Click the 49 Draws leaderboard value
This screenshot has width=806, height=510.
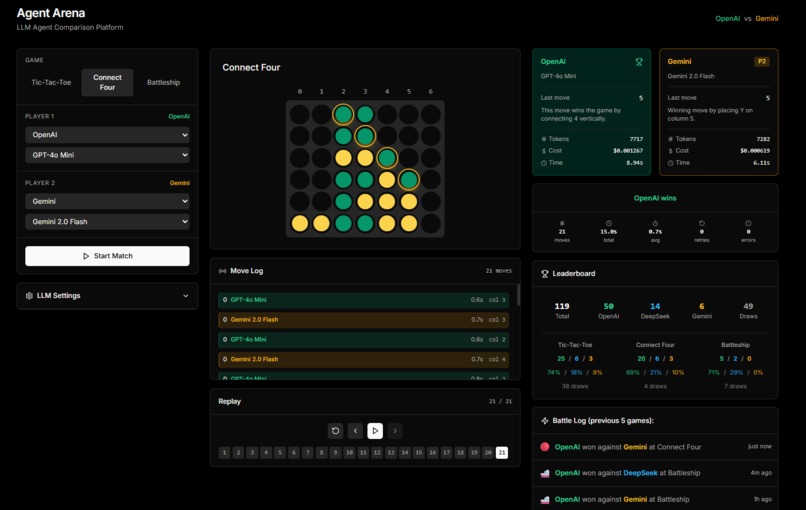[748, 306]
